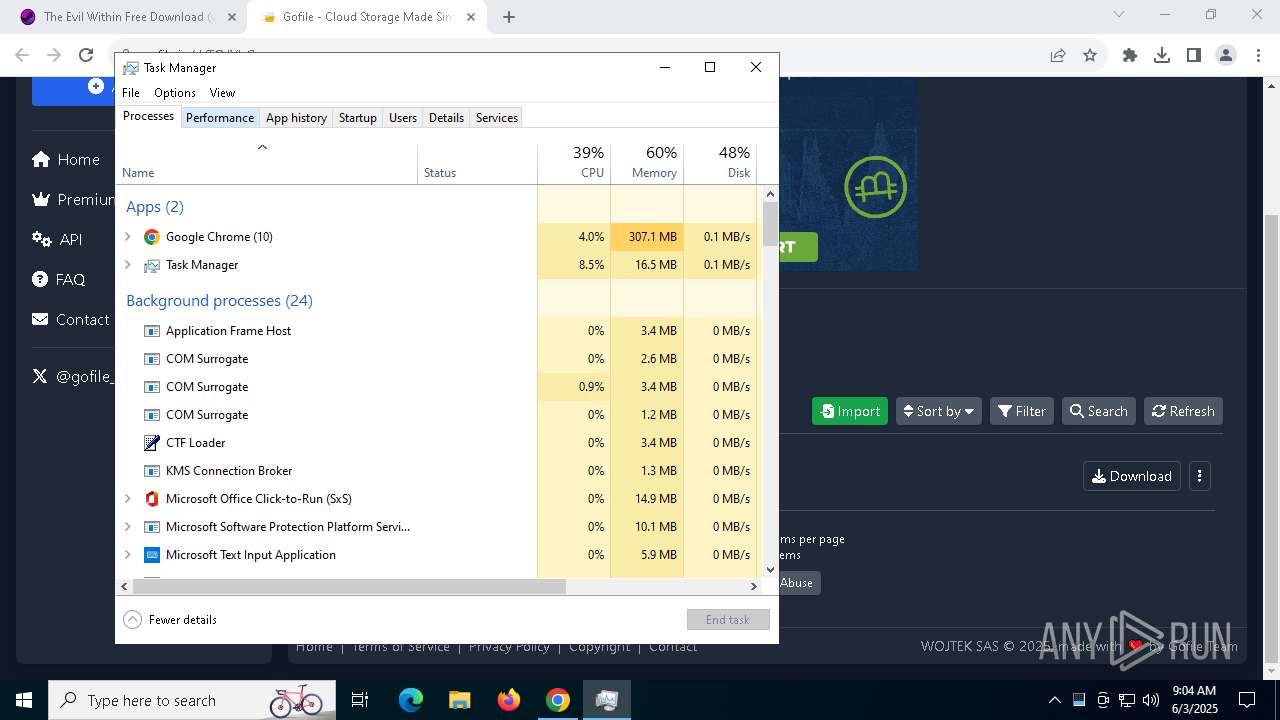Open File Explorer from the taskbar

pyautogui.click(x=460, y=700)
